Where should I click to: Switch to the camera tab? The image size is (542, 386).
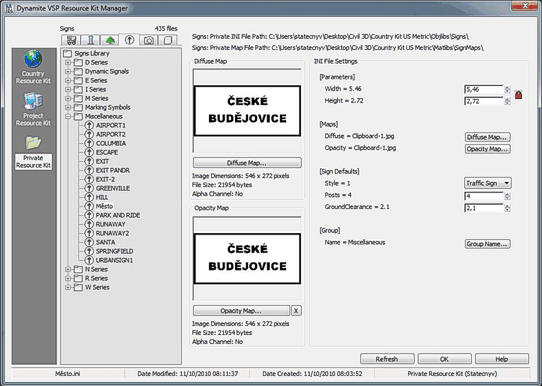pos(149,40)
